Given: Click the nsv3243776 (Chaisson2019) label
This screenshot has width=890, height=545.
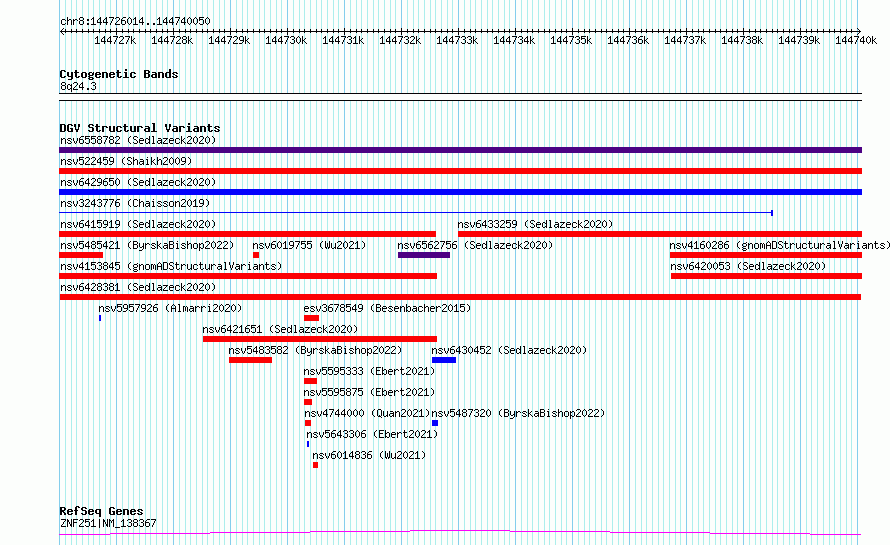Looking at the screenshot, I should [135, 203].
